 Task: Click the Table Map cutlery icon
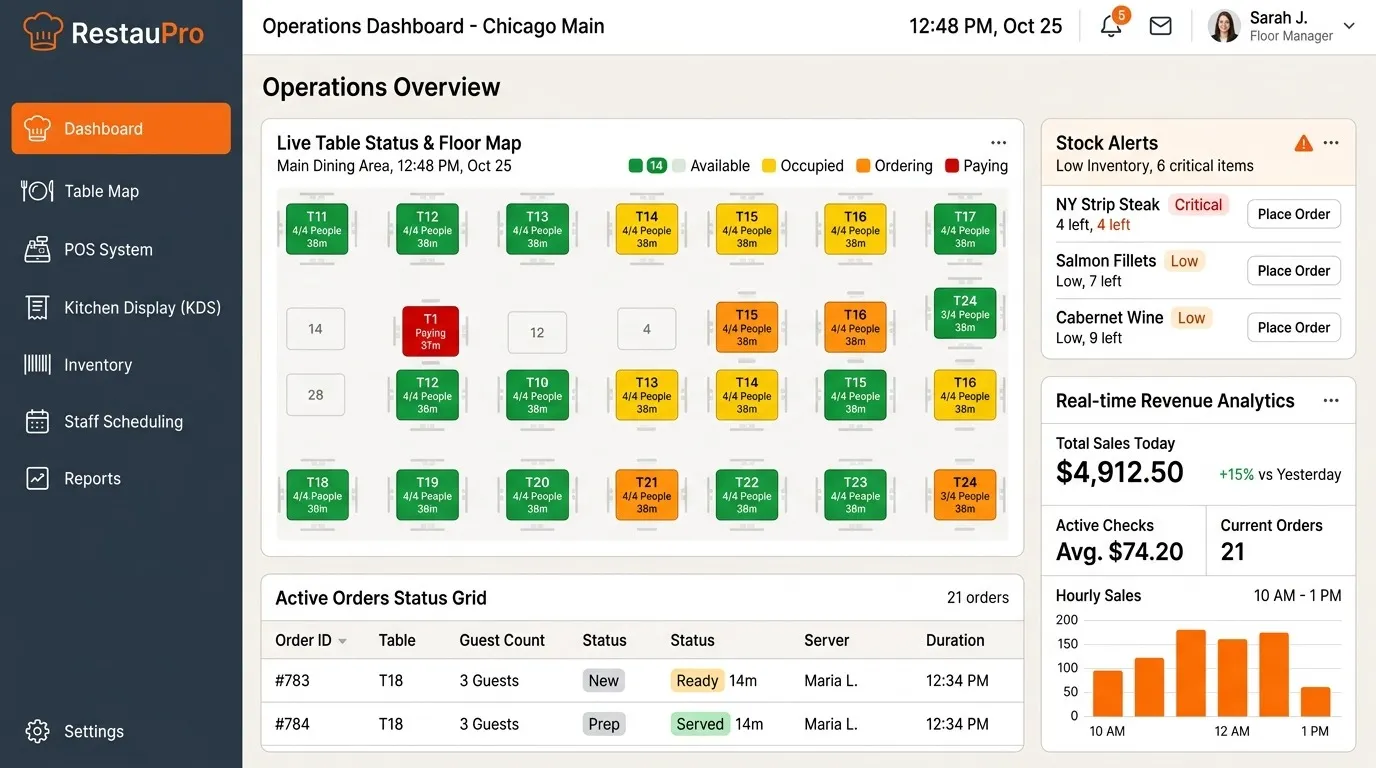(37, 190)
